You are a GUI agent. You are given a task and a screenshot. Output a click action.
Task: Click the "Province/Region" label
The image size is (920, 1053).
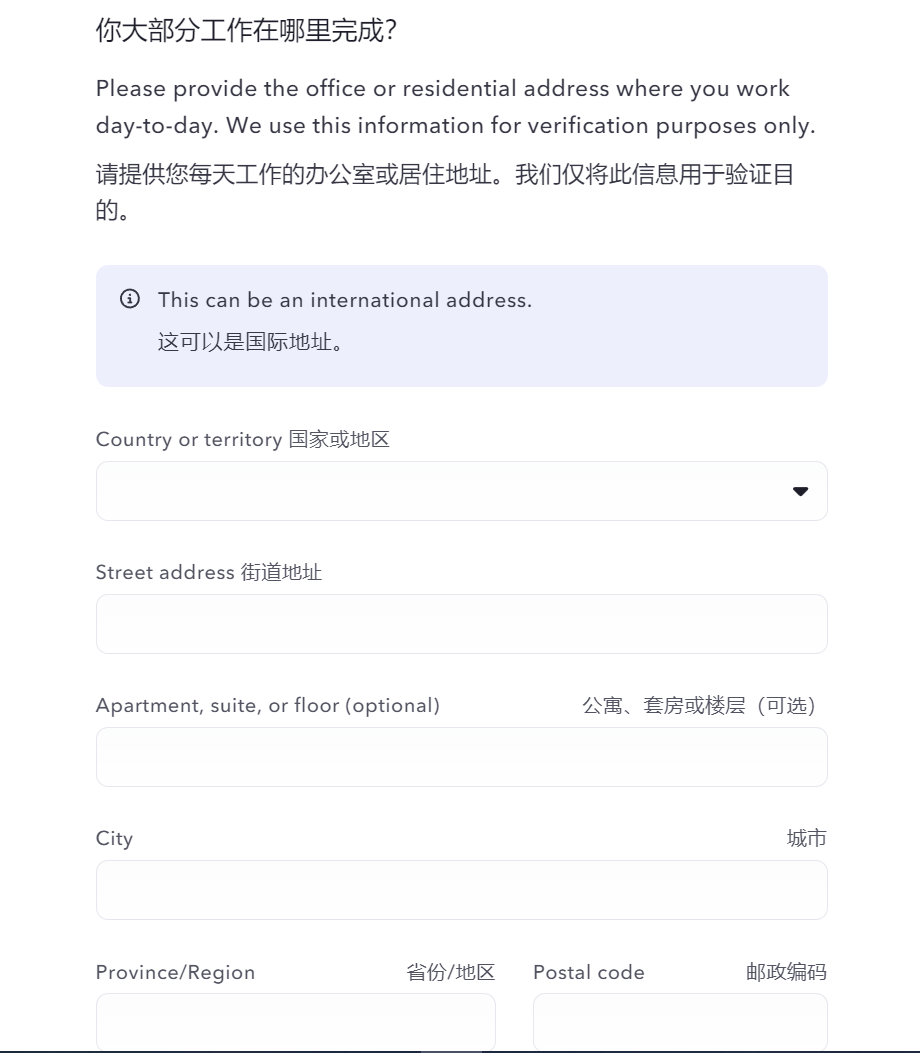point(175,973)
